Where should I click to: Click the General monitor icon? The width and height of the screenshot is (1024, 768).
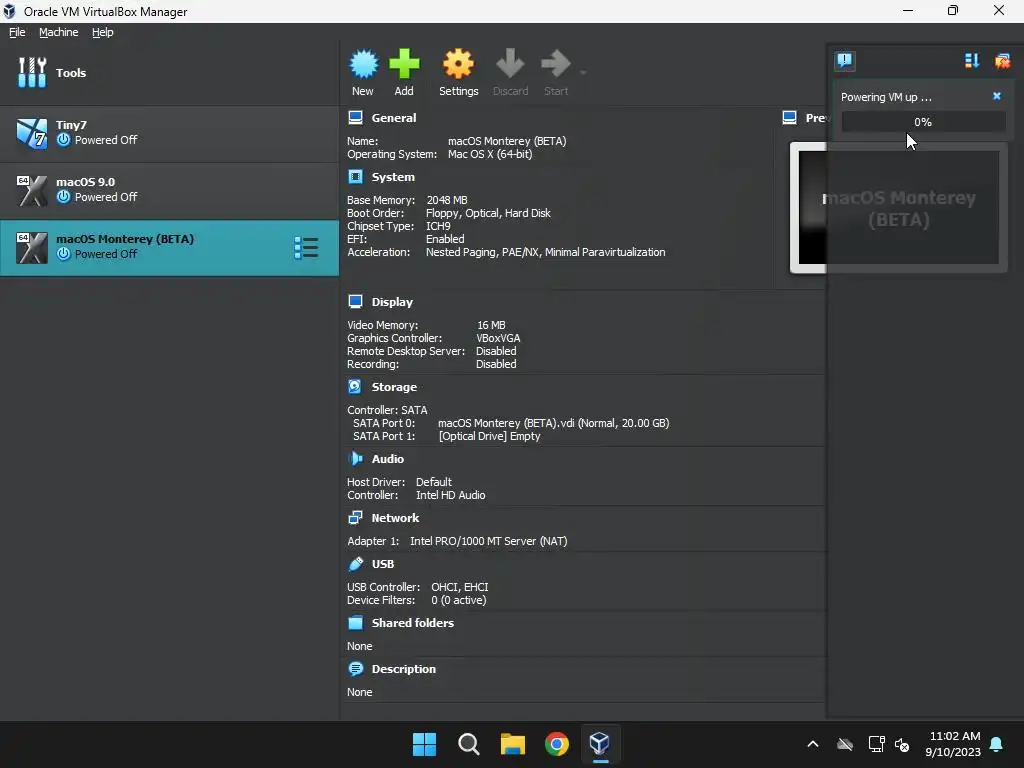355,118
